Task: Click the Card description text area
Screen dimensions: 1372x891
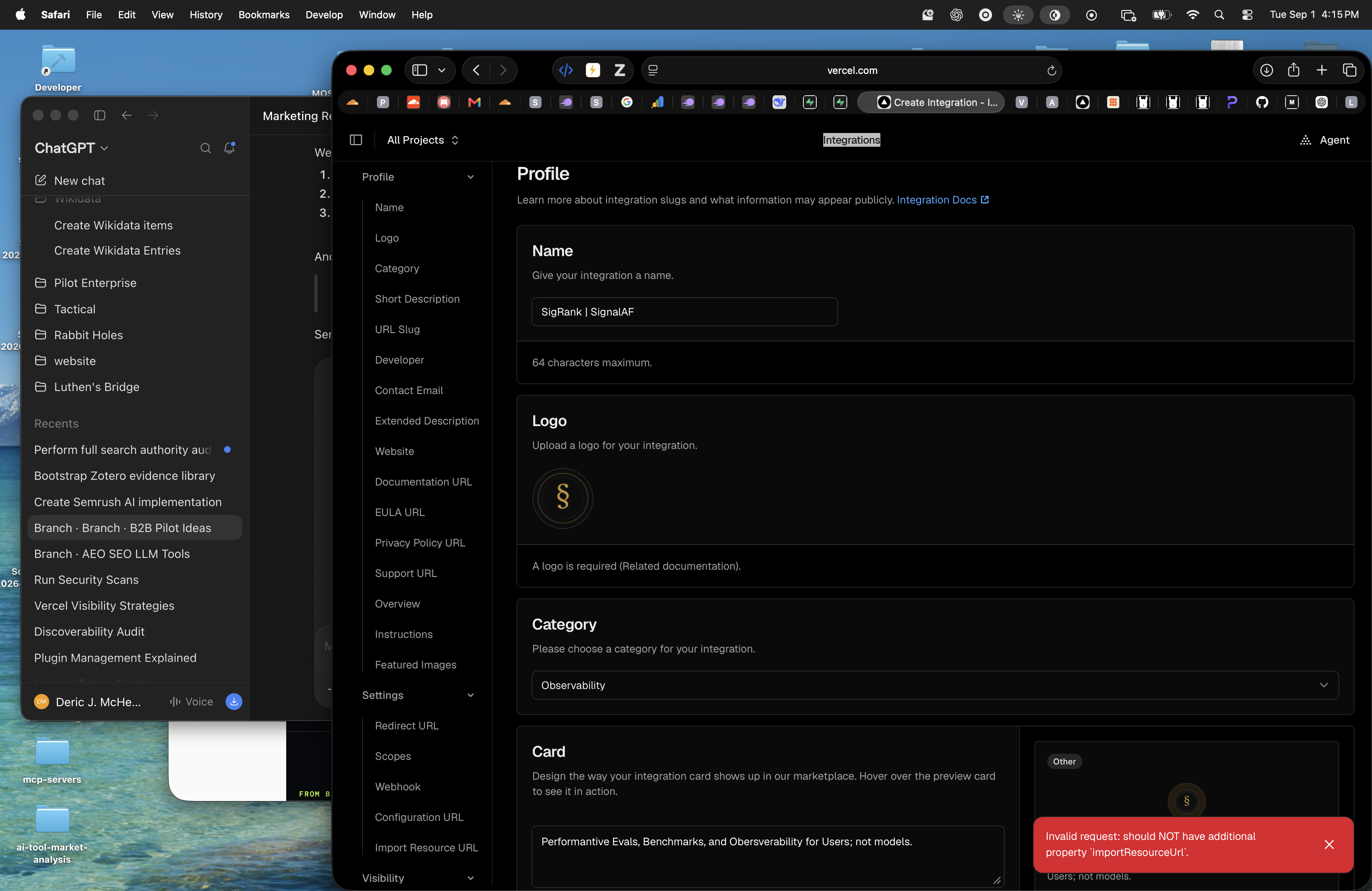Action: tap(768, 856)
